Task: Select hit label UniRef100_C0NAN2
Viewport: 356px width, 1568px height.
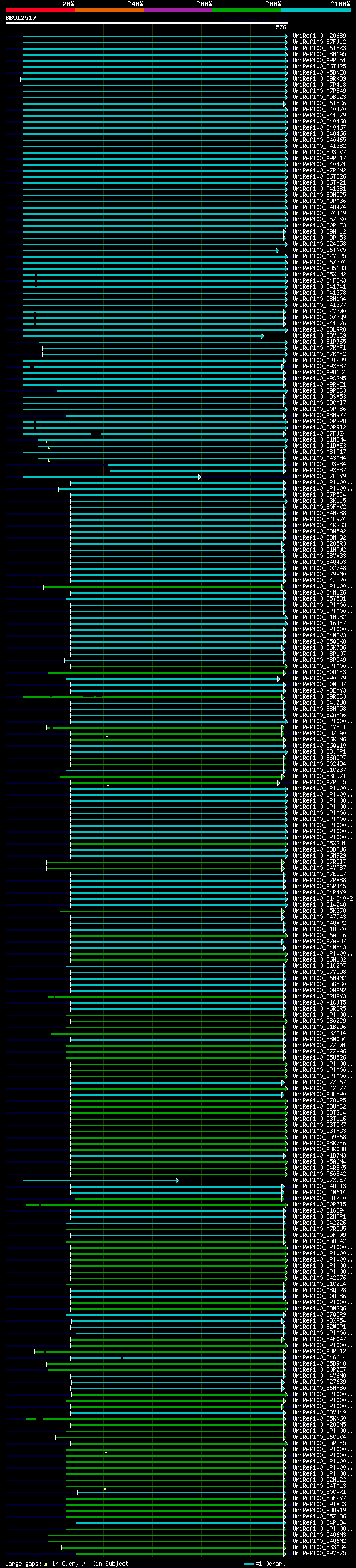Action: (319, 990)
